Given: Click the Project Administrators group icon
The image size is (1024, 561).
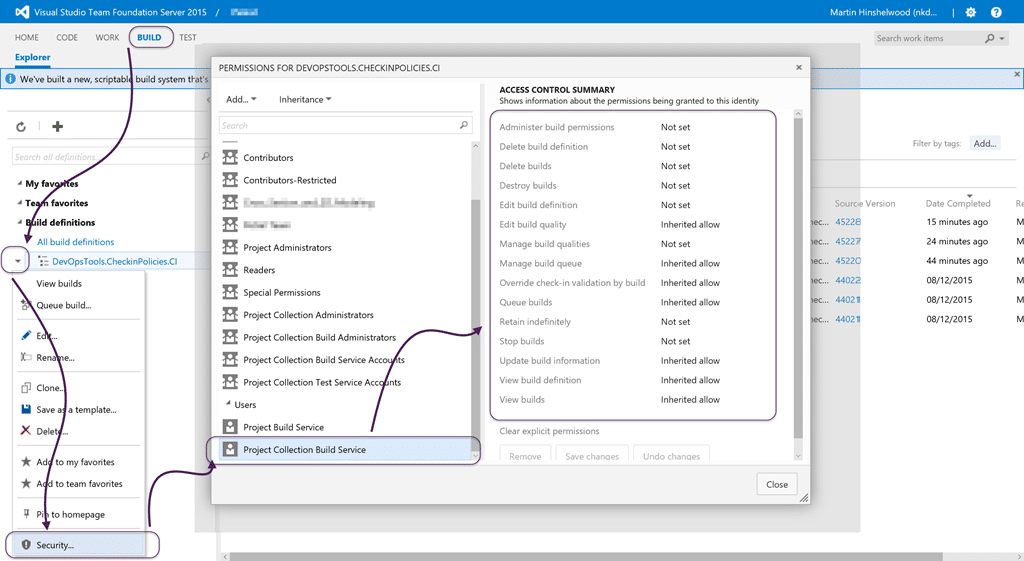Looking at the screenshot, I should (x=230, y=247).
